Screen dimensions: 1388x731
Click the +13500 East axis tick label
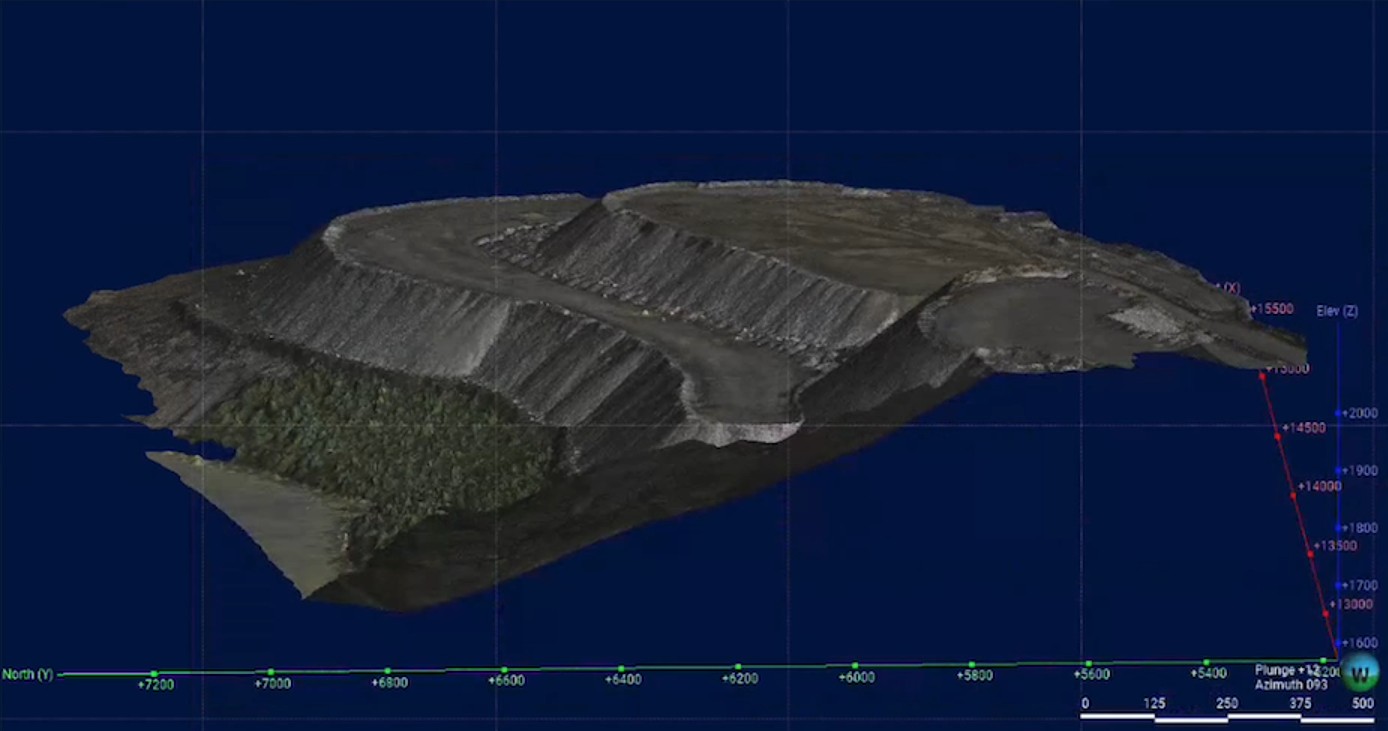click(x=1335, y=546)
